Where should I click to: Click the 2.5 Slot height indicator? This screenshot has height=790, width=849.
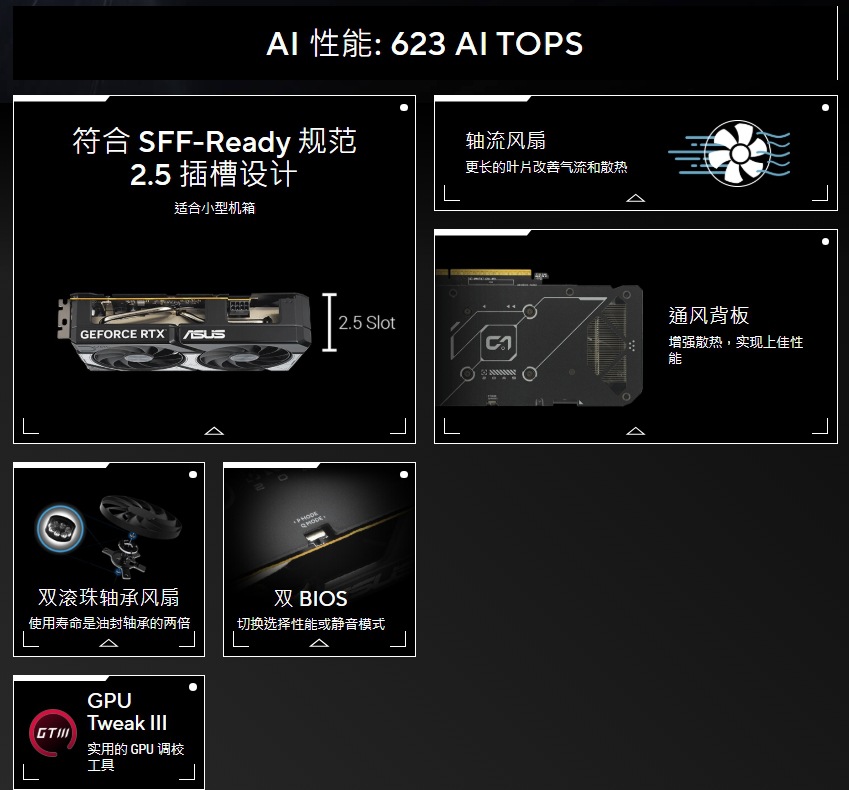tap(359, 323)
